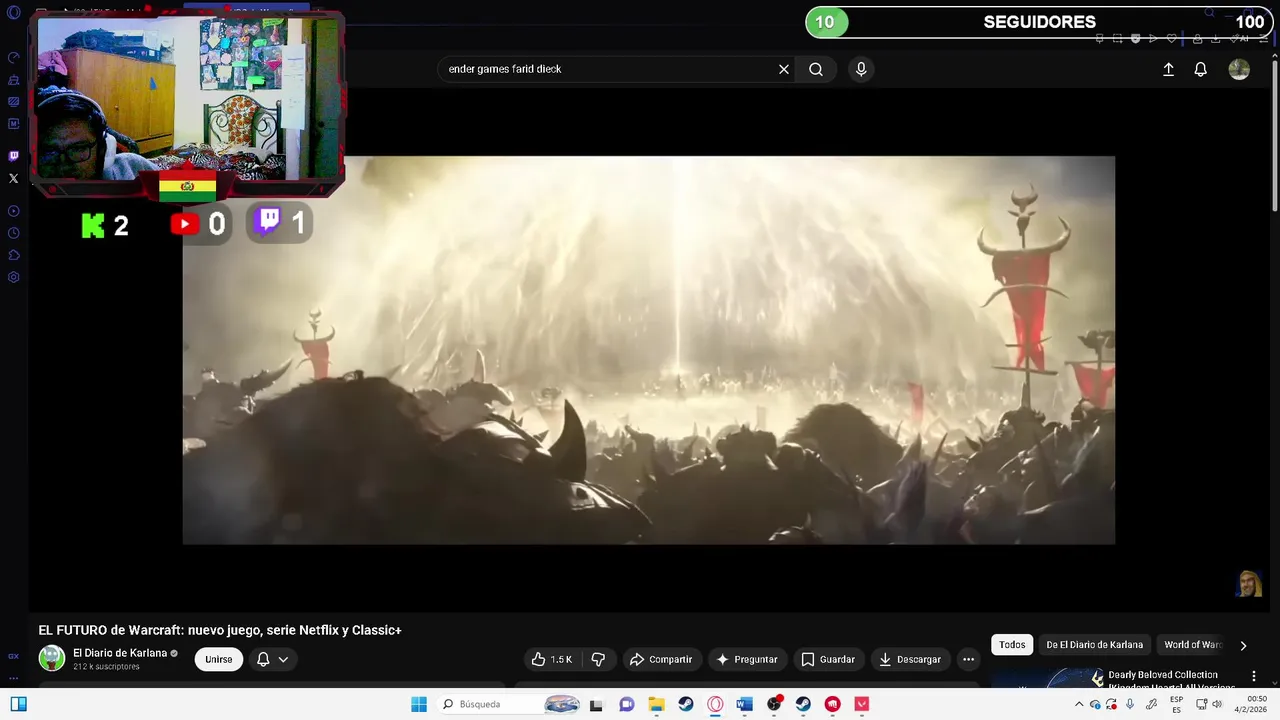The height and width of the screenshot is (720, 1280).
Task: Expand the subscription notification bell dropdown
Action: (273, 659)
